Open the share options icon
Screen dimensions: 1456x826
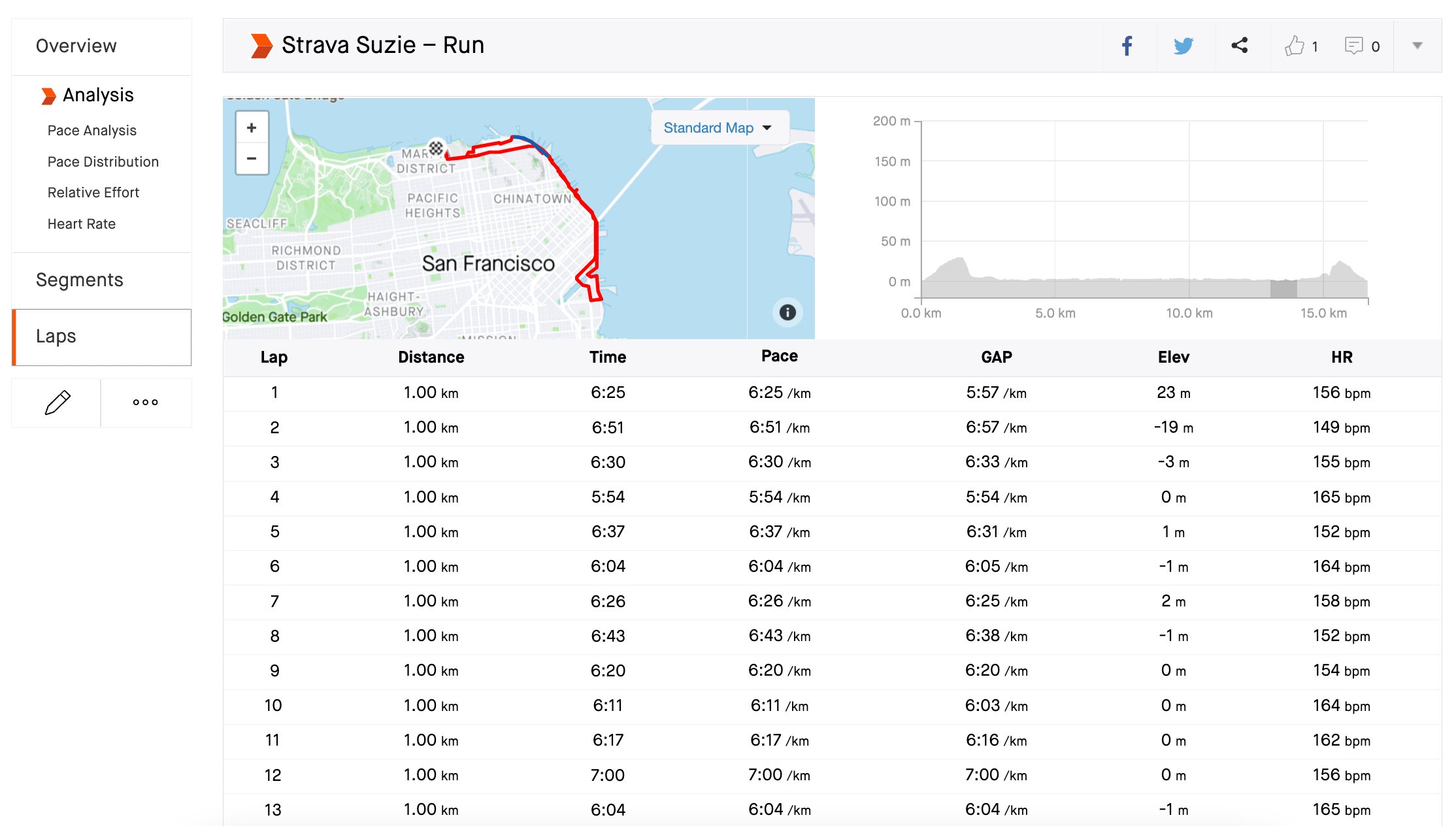coord(1240,46)
